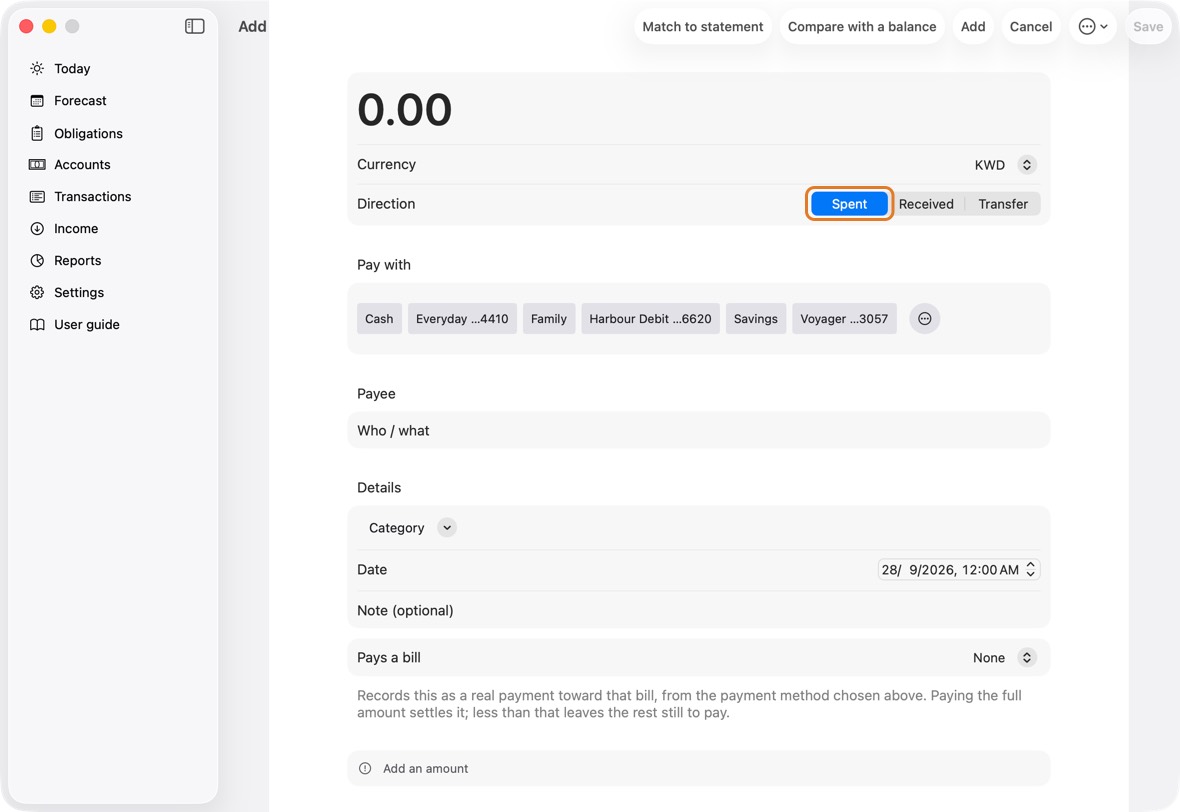1180x812 pixels.
Task: Expand the Category dropdown chevron
Action: 447,528
